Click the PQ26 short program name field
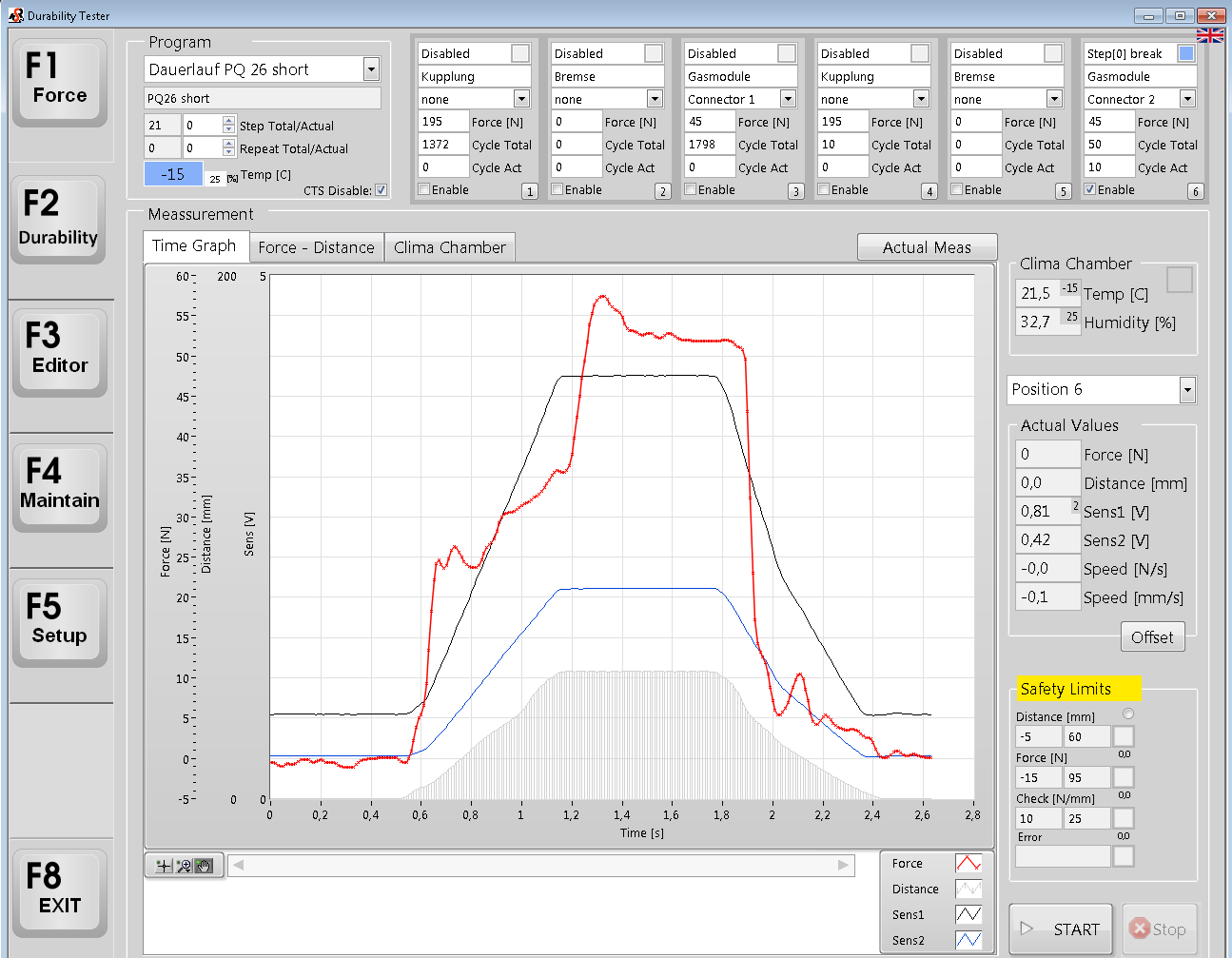This screenshot has height=958, width=1232. 263,98
